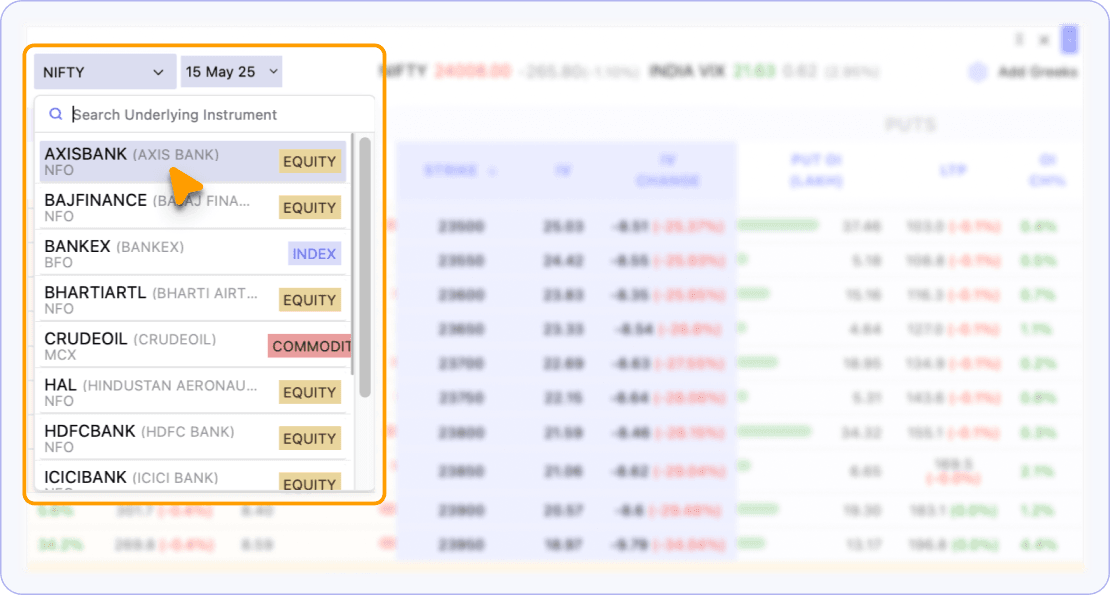Choose HAL Hindustan Aeronautics entry
Image resolution: width=1110 pixels, height=595 pixels.
pyautogui.click(x=193, y=392)
